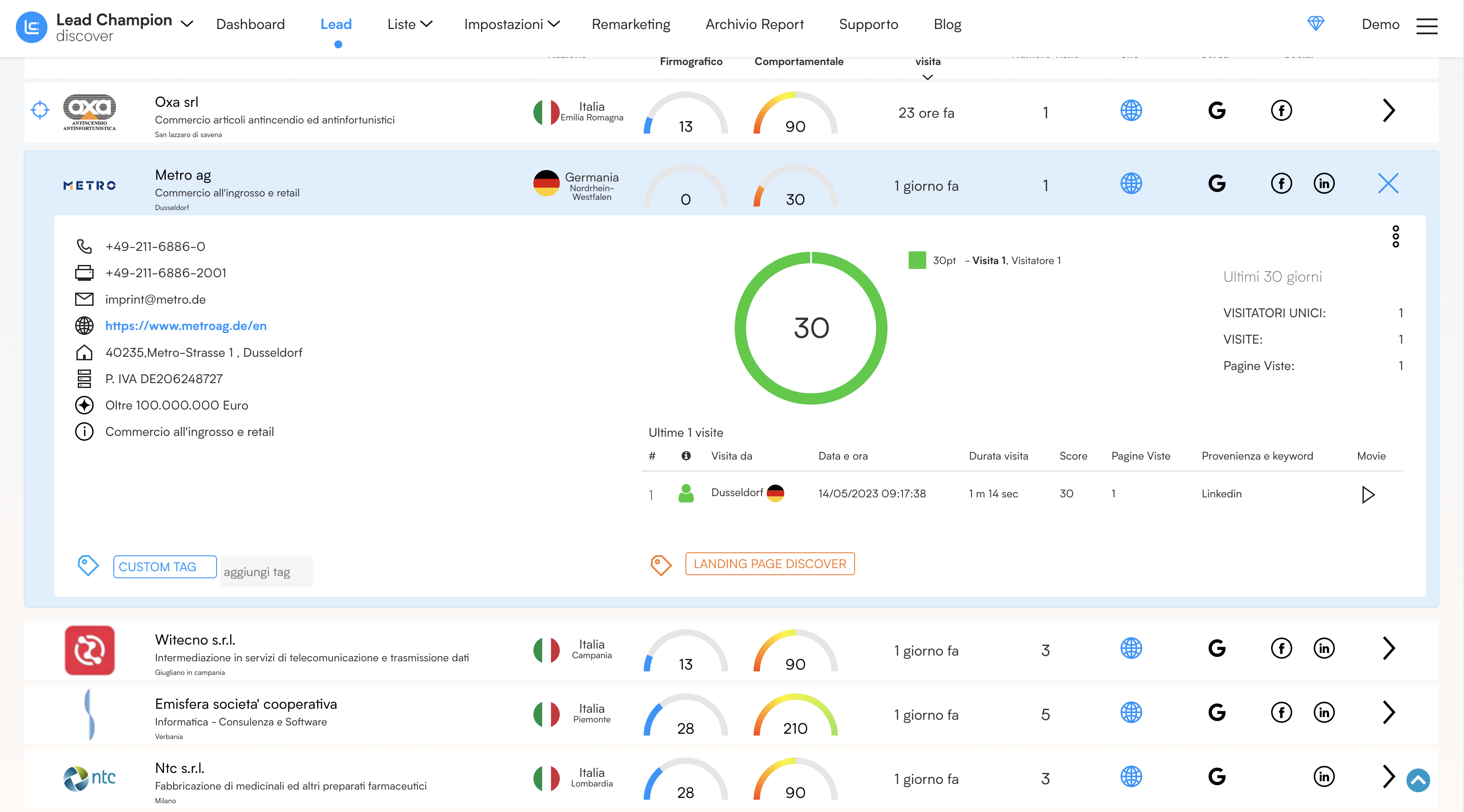Expand the Impostazioni dropdown

tap(511, 25)
